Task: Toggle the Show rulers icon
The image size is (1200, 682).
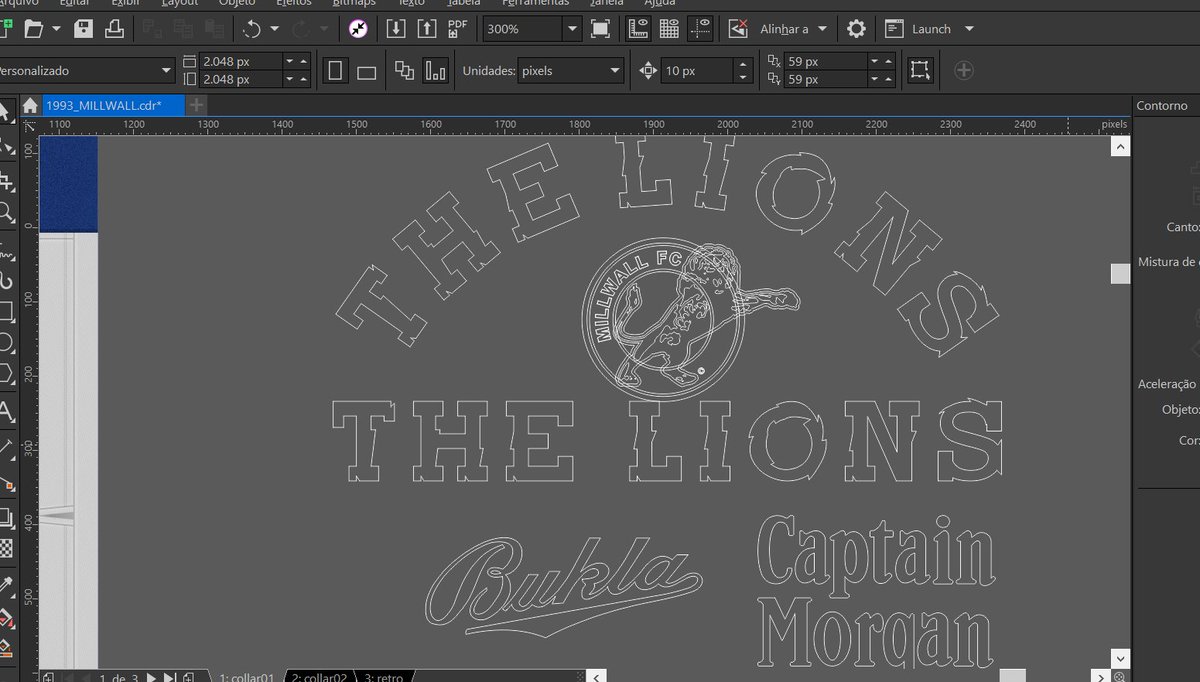Action: tap(638, 29)
